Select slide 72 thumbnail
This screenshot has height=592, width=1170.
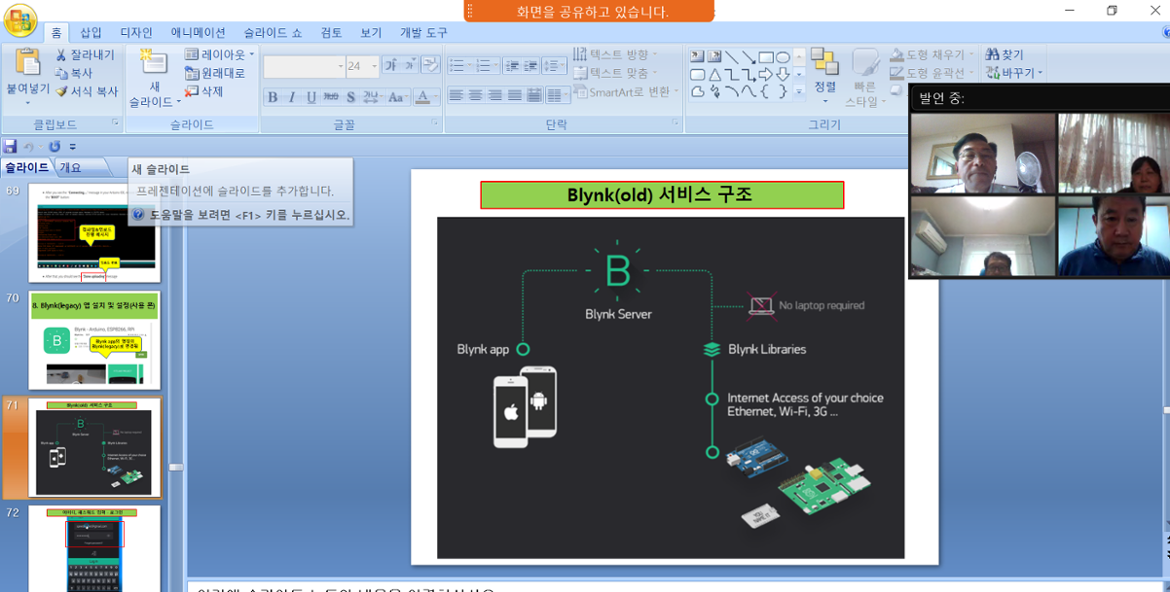pyautogui.click(x=95, y=549)
